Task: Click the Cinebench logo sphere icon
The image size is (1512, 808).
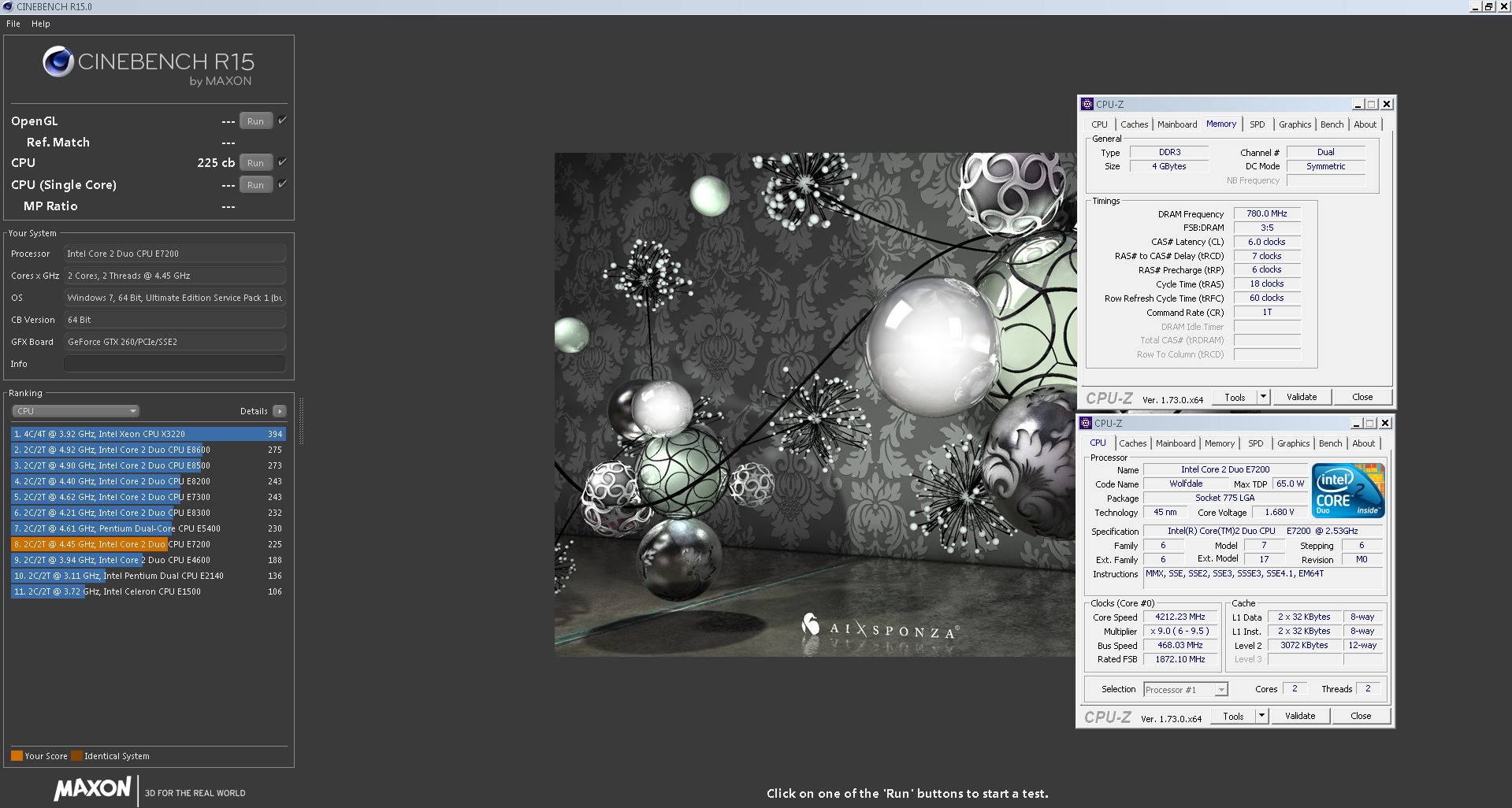Action: click(58, 61)
